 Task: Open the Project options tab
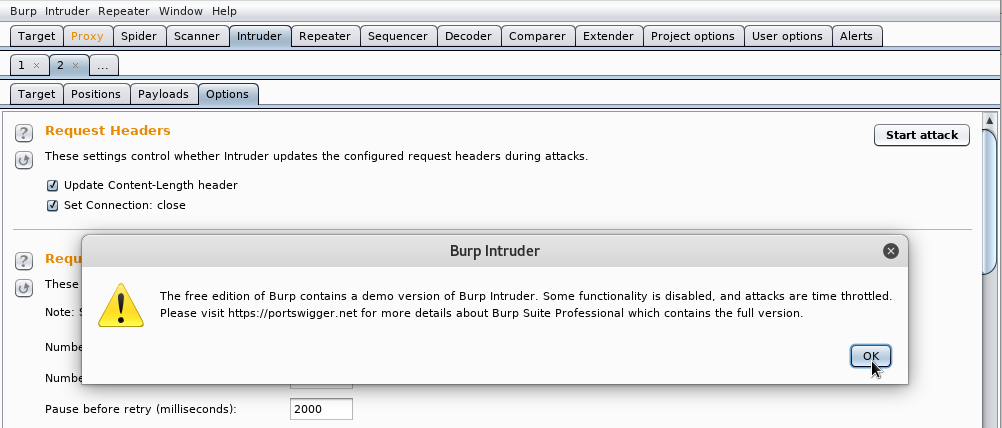pyautogui.click(x=693, y=36)
